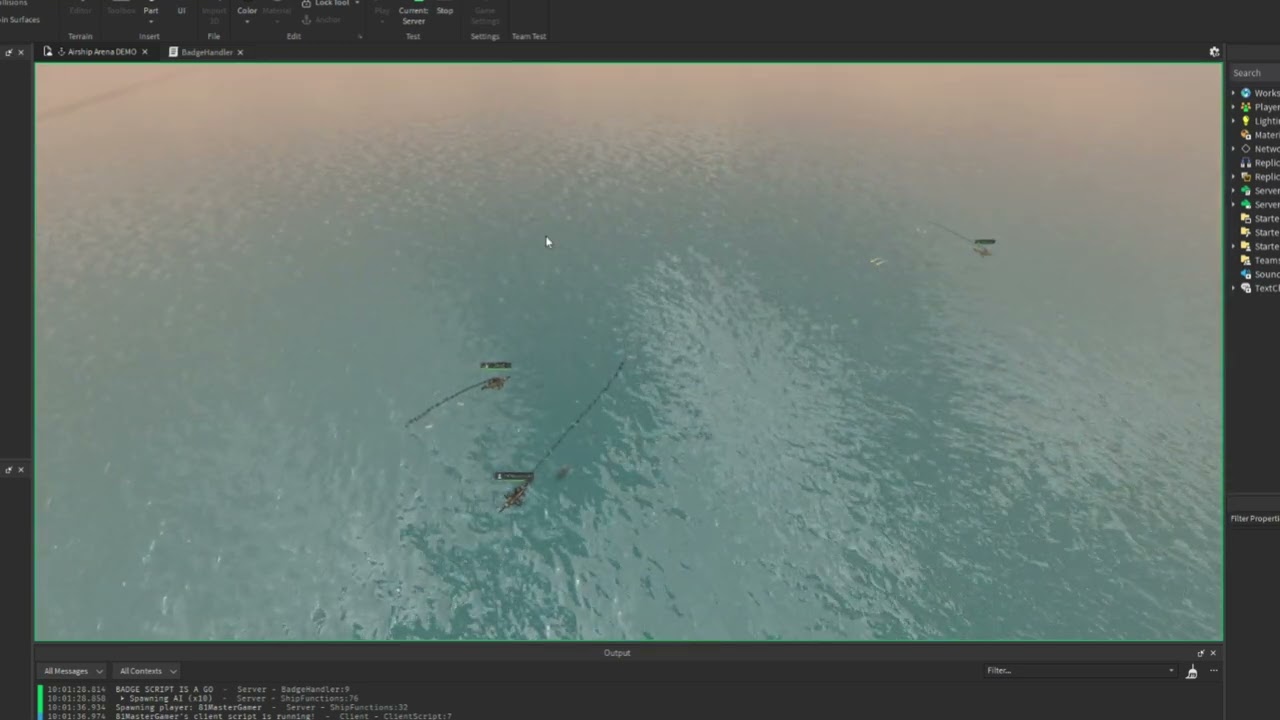
Task: Open the viewport settings gear icon
Action: (x=1214, y=52)
